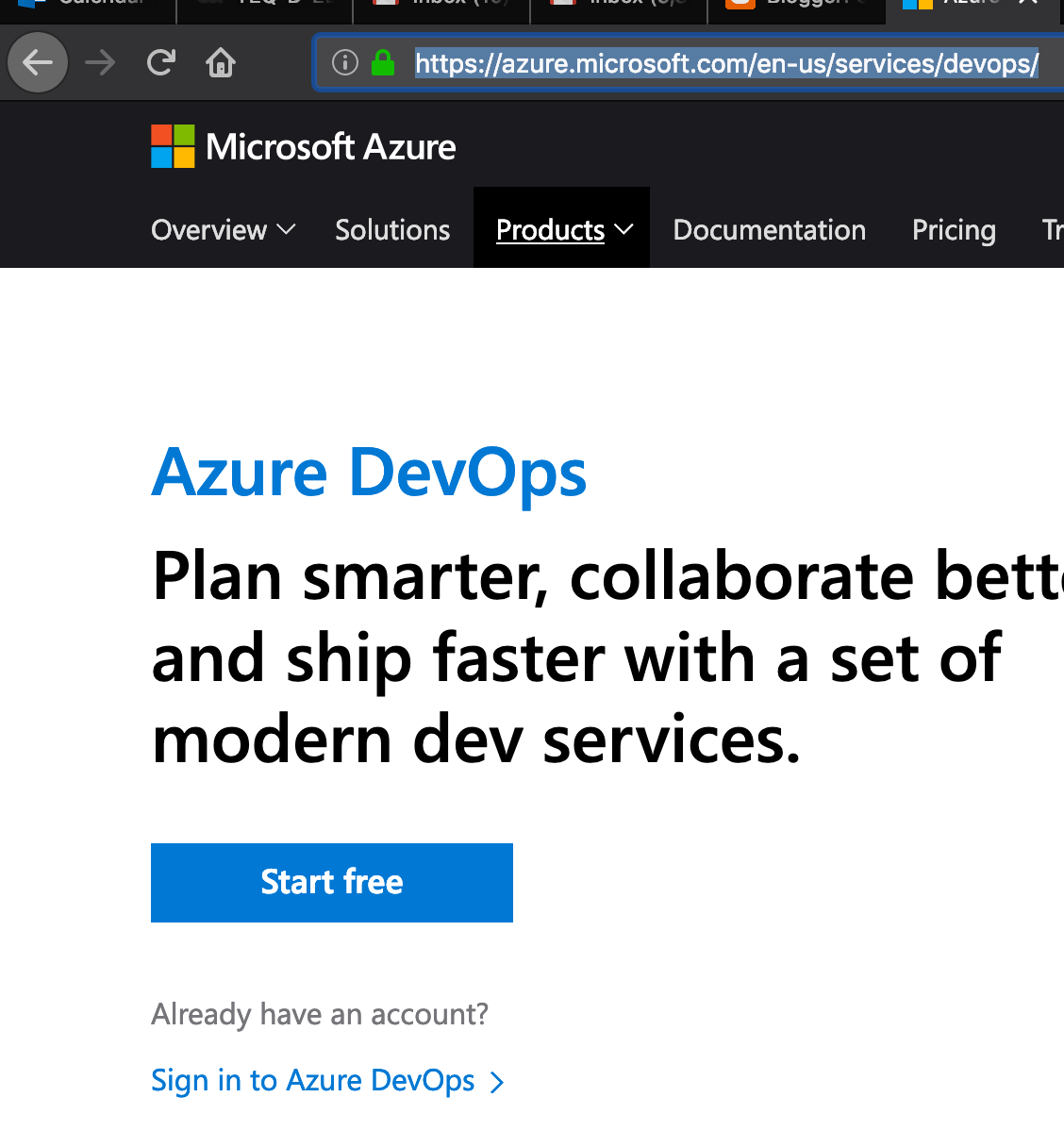Click the Solutions navigation item

coord(392,229)
